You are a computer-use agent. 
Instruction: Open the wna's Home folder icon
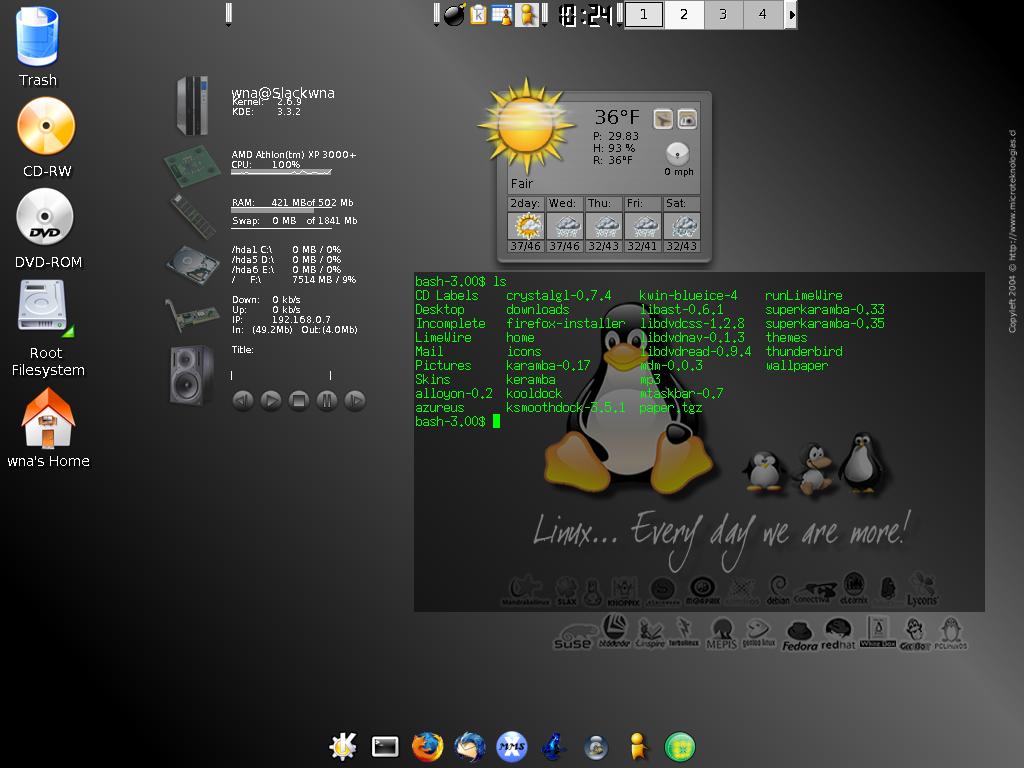tap(48, 419)
